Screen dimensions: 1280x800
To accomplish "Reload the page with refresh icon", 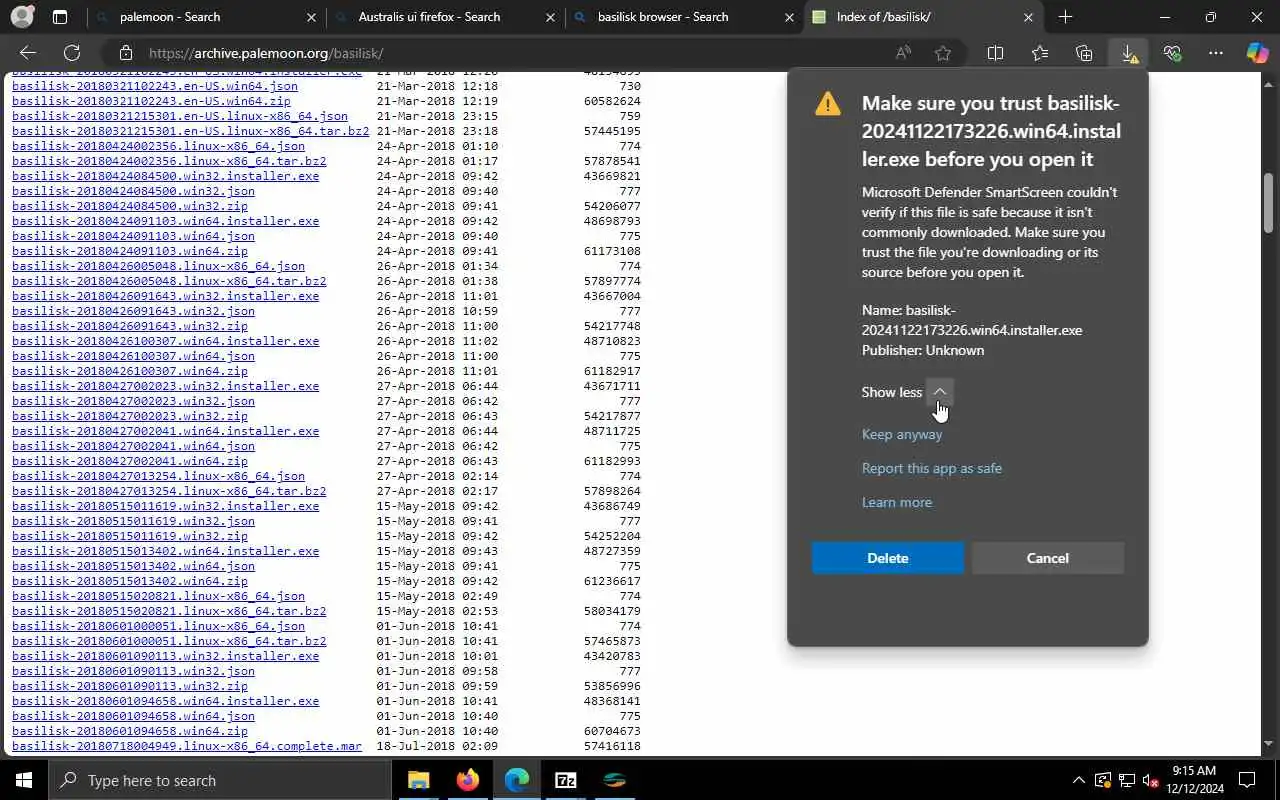I will (72, 53).
